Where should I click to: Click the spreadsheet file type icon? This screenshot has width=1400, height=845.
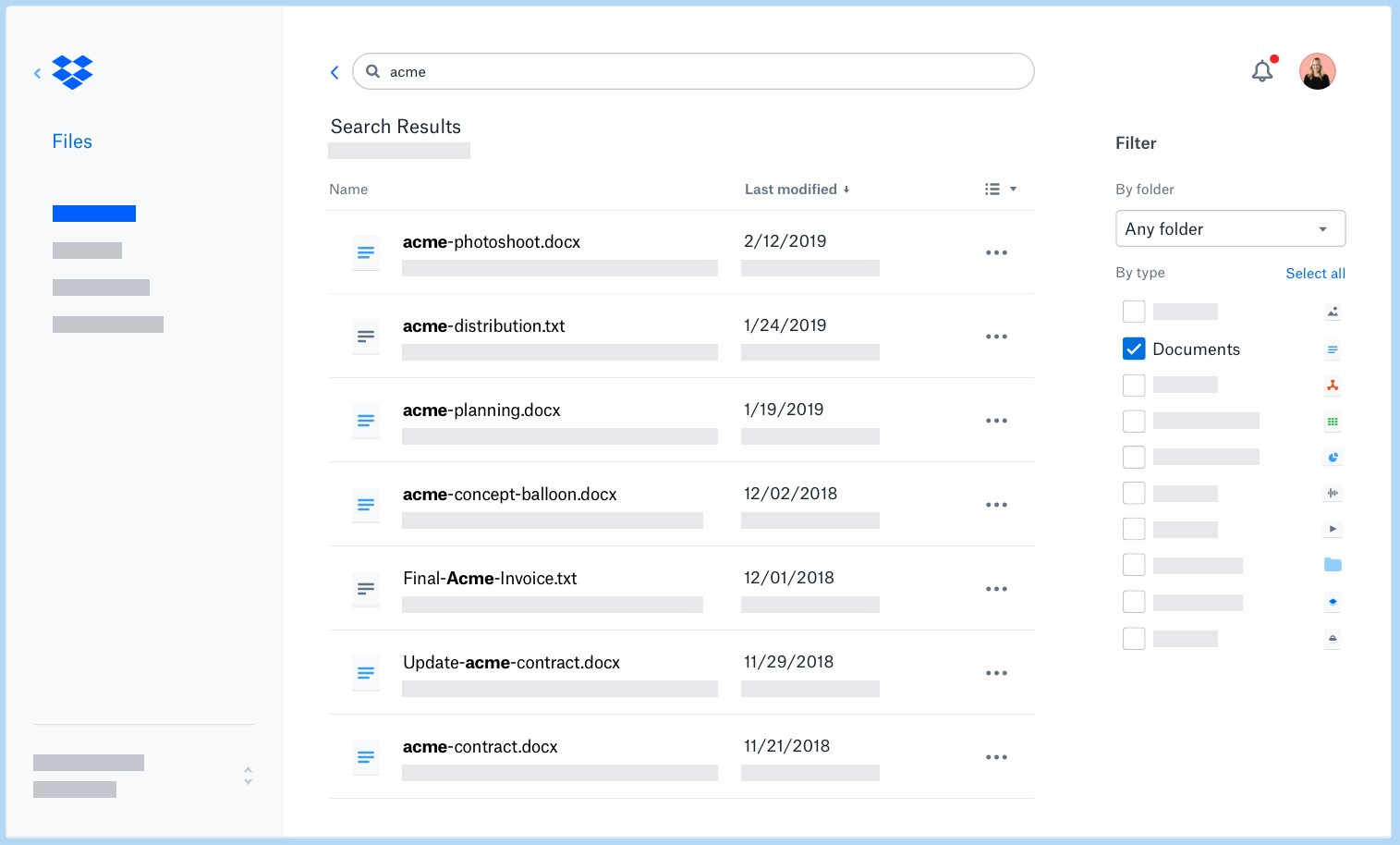[1332, 421]
